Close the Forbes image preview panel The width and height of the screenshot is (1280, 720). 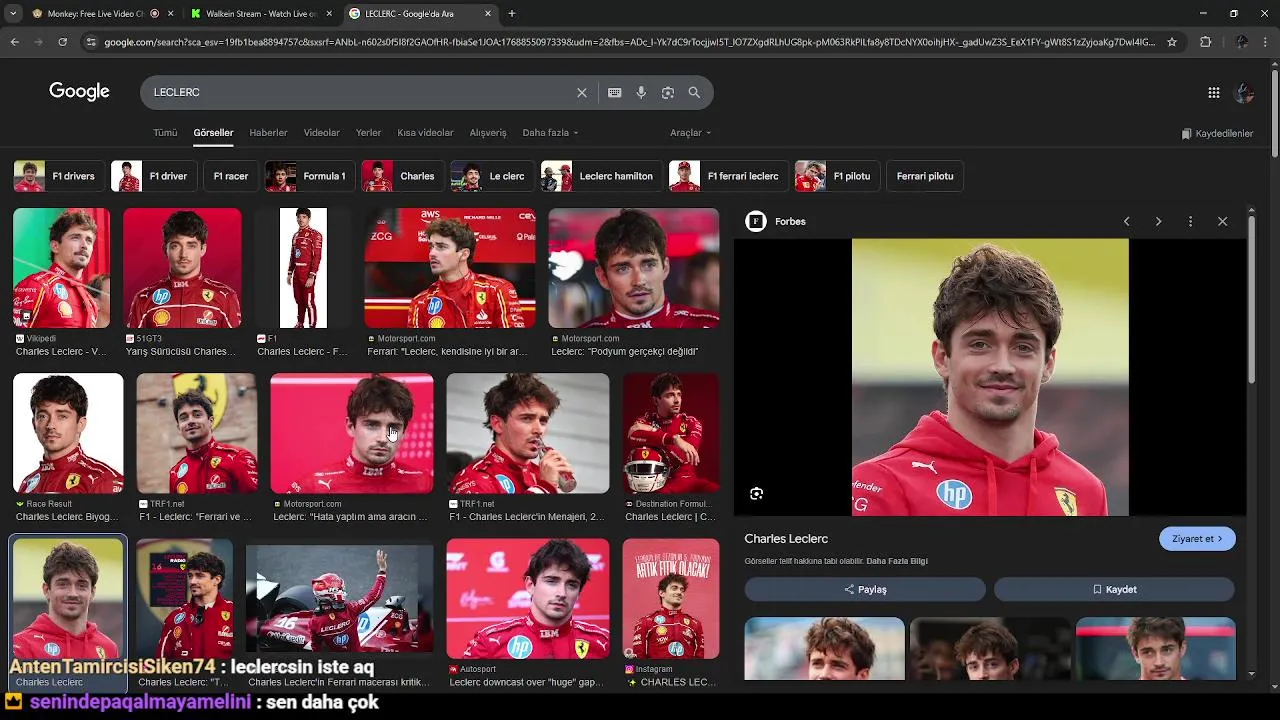1222,221
